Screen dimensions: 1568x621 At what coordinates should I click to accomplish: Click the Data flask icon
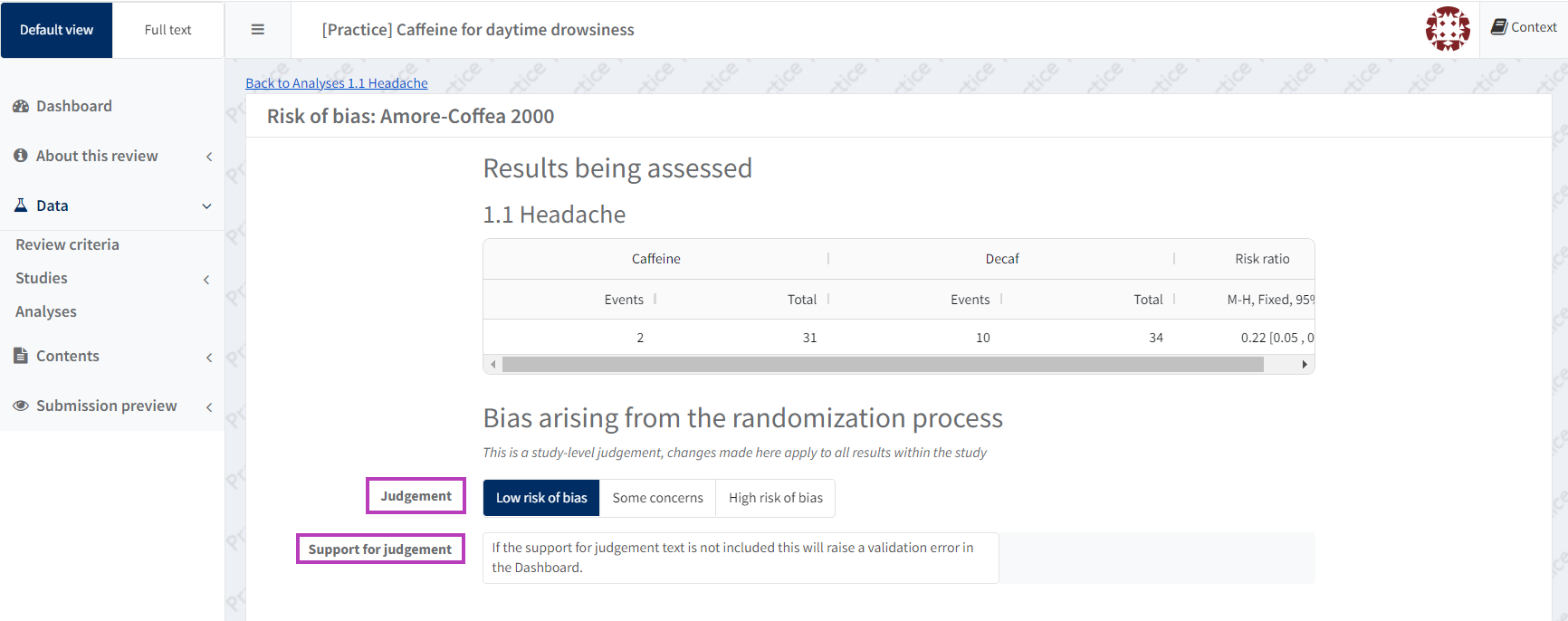21,205
